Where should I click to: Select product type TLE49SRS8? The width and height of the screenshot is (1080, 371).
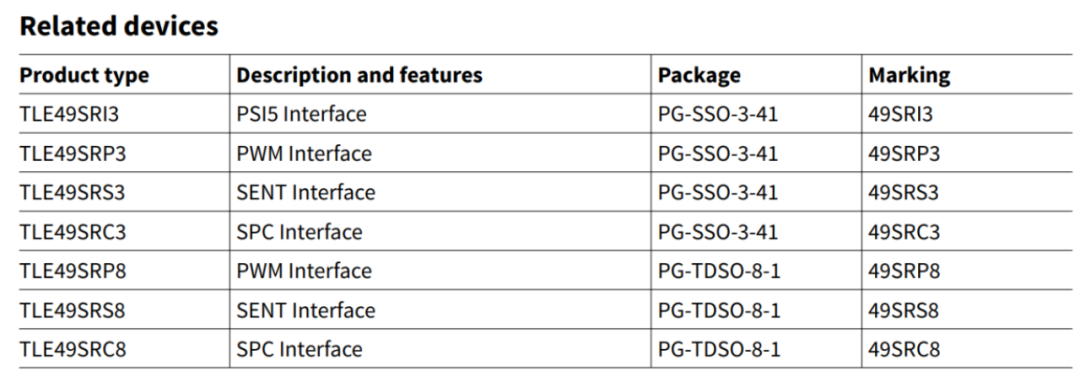[72, 310]
